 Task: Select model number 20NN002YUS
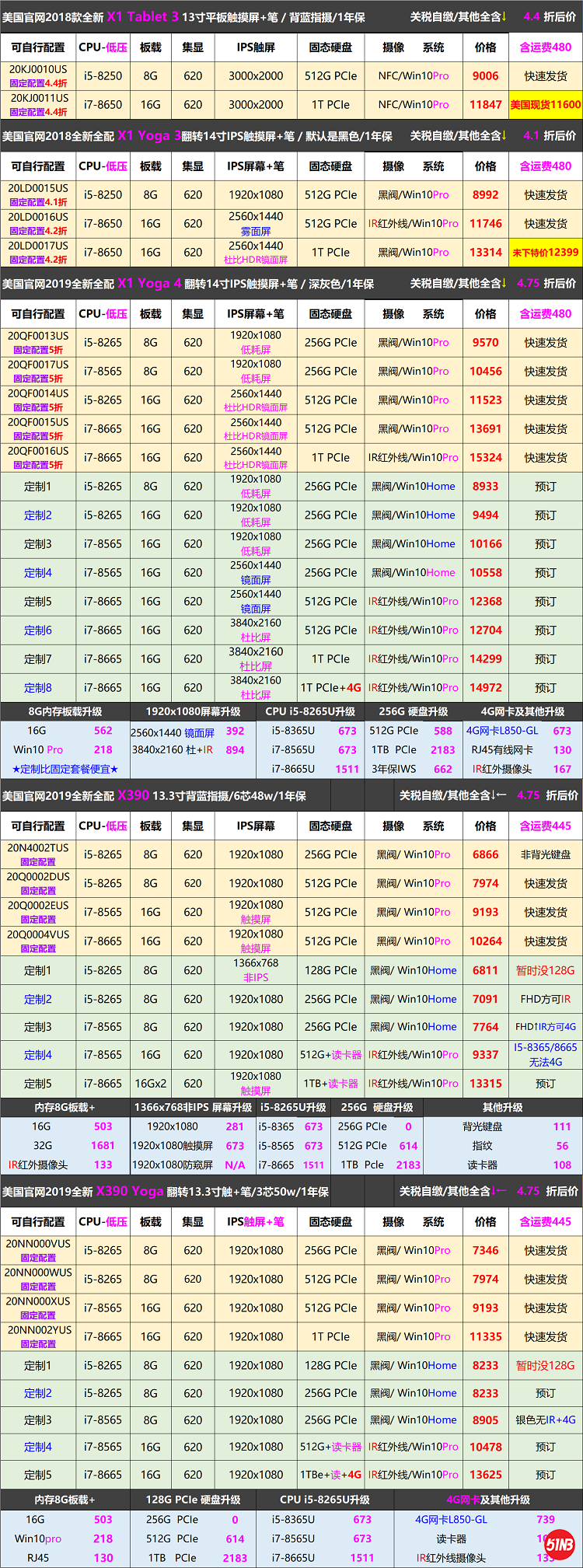point(38,1330)
